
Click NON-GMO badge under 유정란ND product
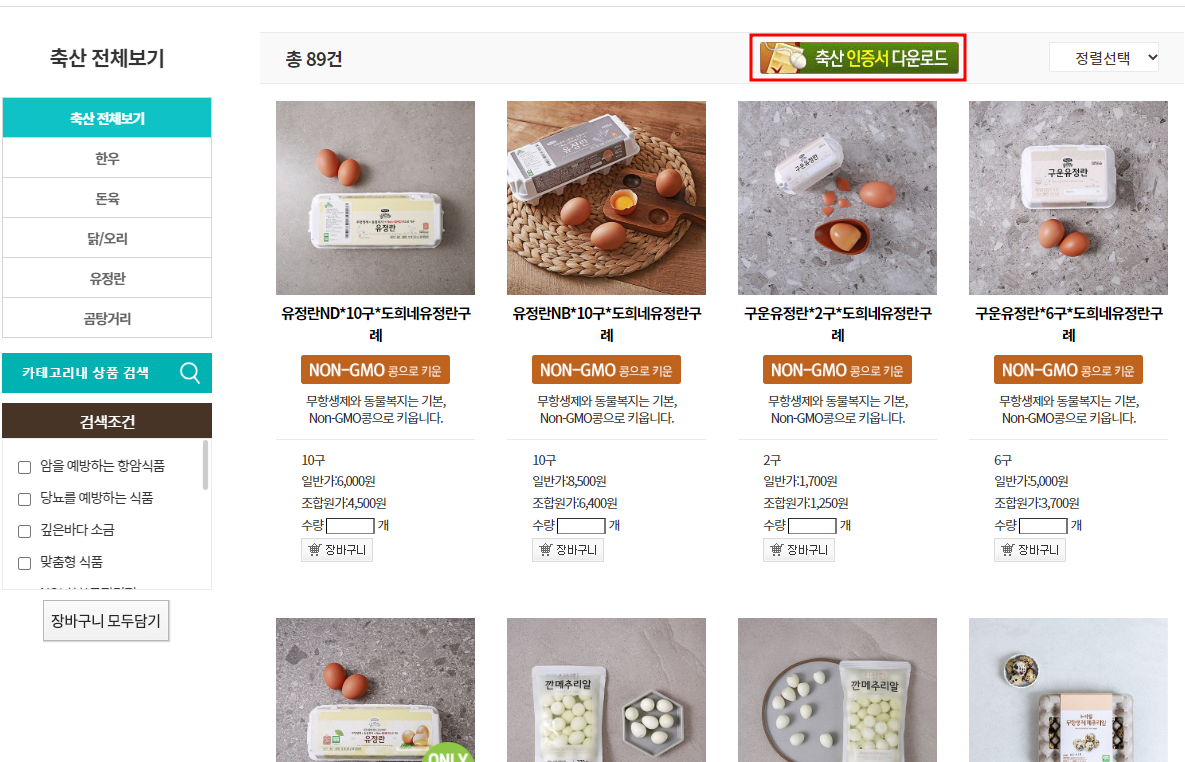point(376,370)
